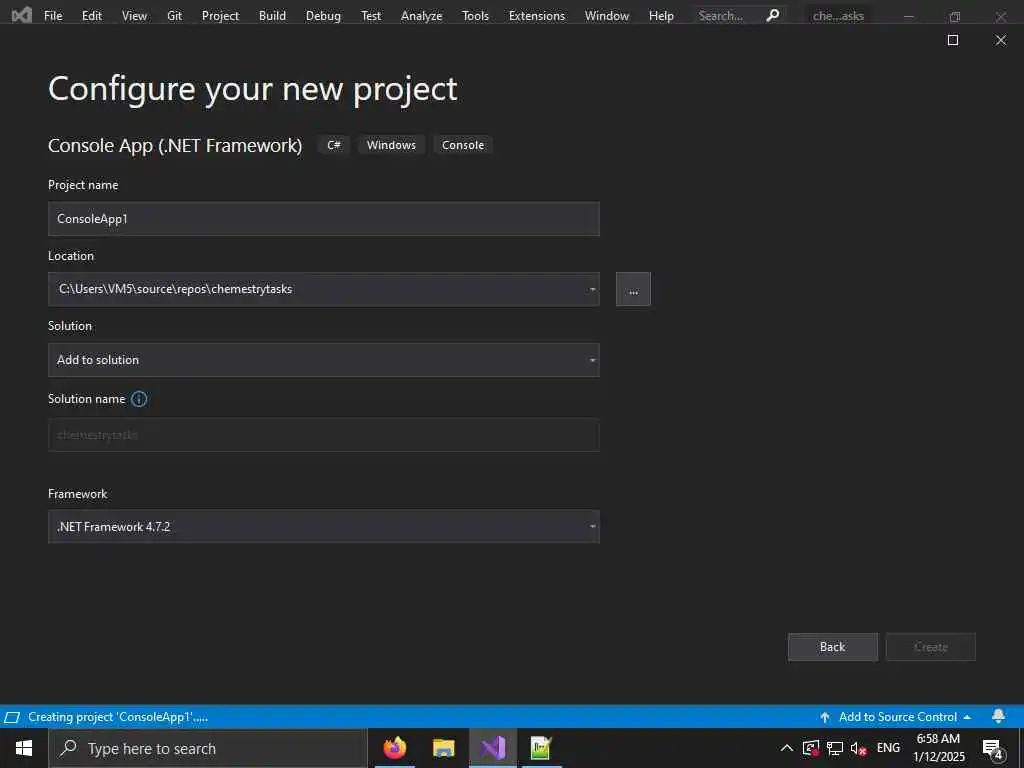Click the Visual Studio Search box

[739, 16]
